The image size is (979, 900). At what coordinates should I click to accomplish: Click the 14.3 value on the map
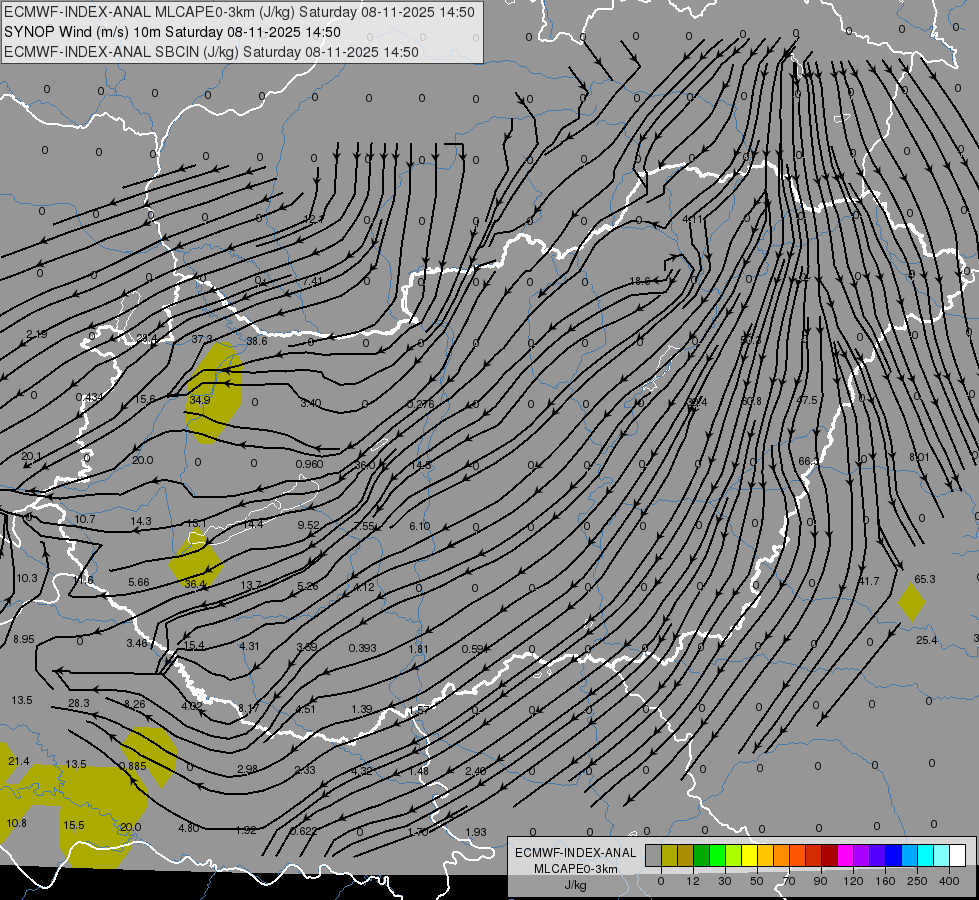(141, 521)
